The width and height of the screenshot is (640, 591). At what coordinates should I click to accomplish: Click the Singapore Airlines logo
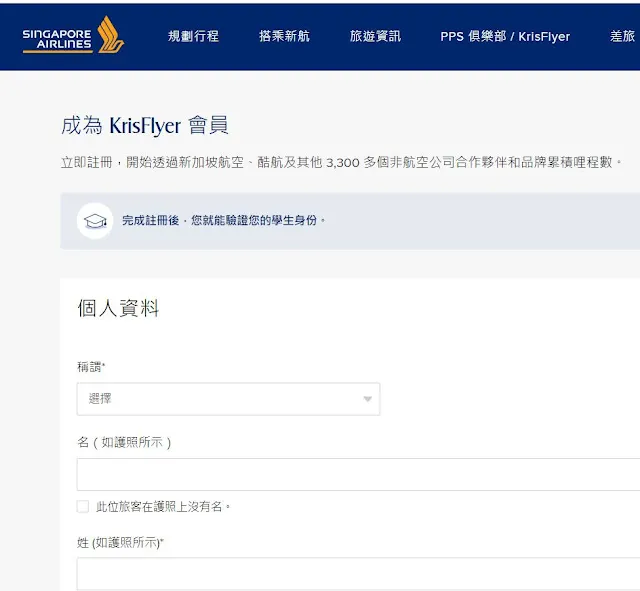pyautogui.click(x=73, y=36)
